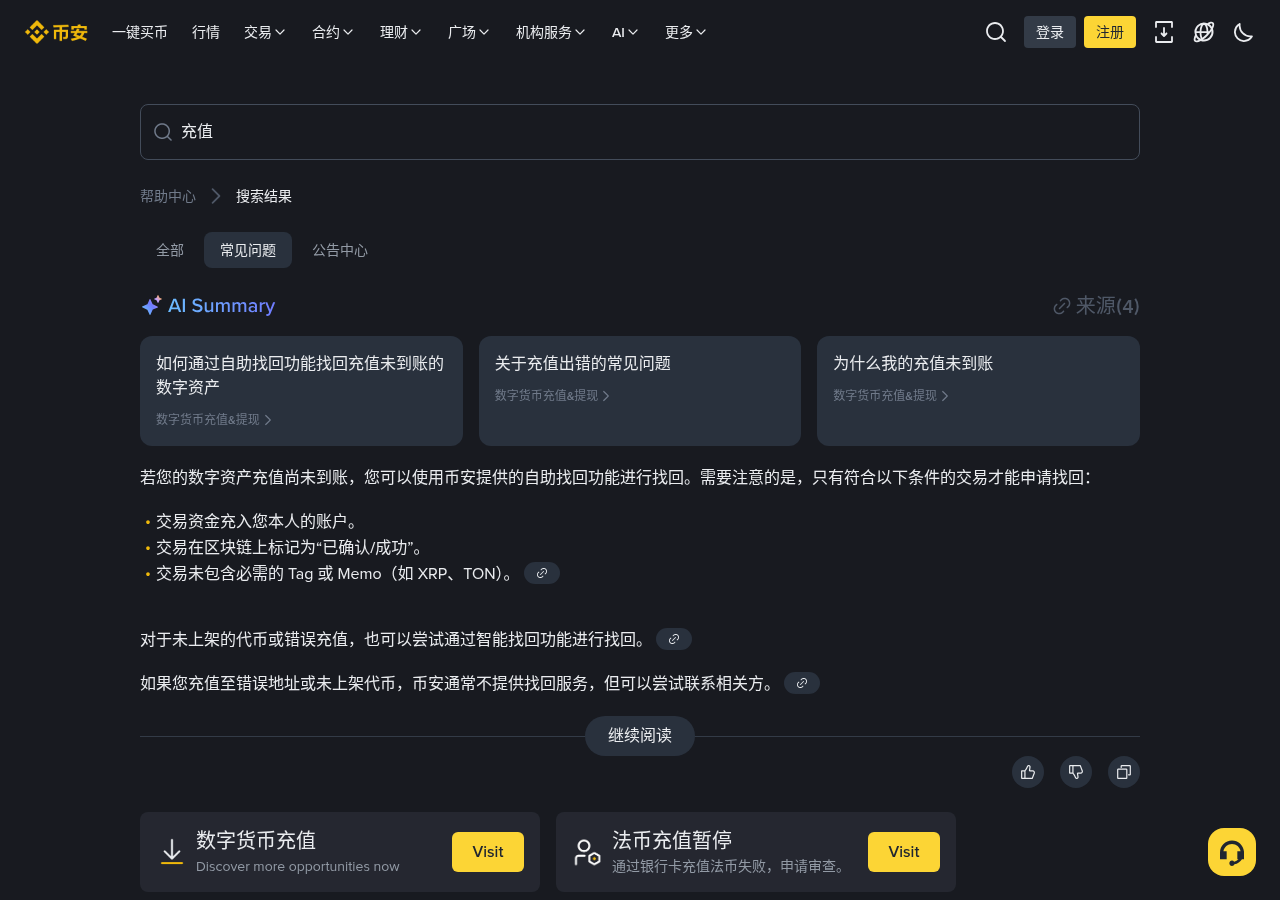The height and width of the screenshot is (900, 1280).
Task: Click 继续阅读 to expand summary
Action: click(x=640, y=736)
